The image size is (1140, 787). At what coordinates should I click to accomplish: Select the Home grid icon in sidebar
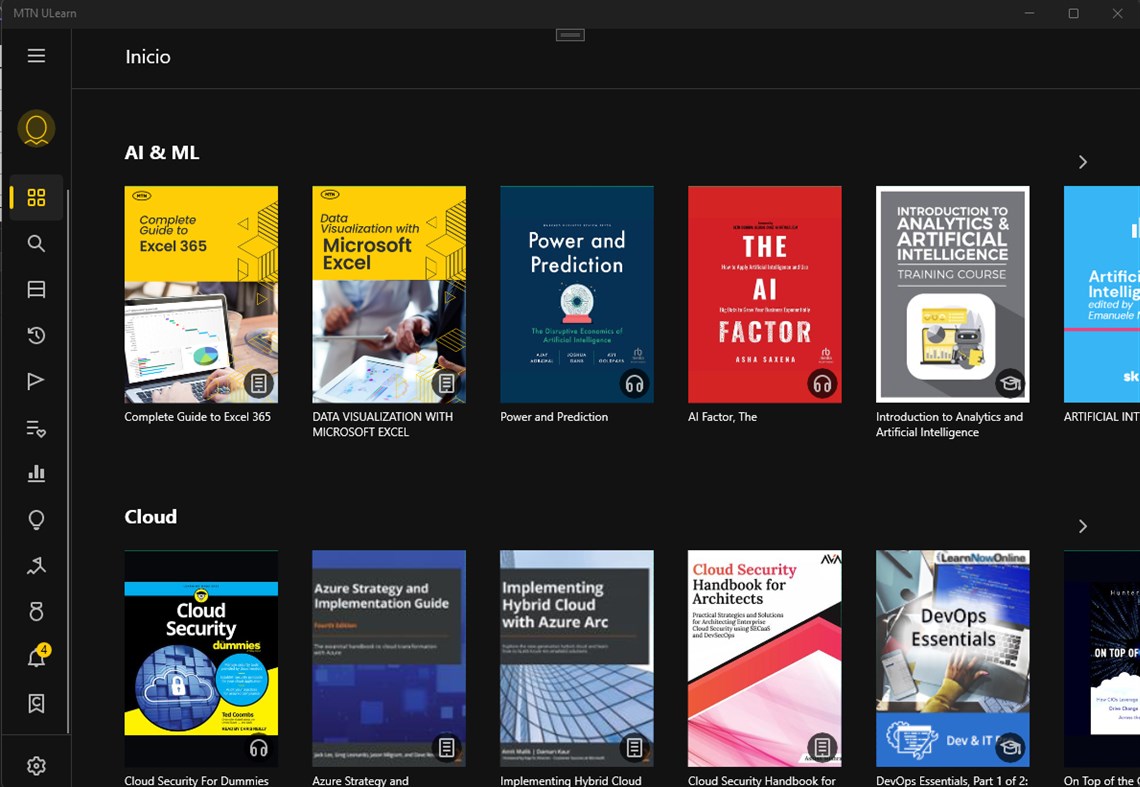pos(36,197)
